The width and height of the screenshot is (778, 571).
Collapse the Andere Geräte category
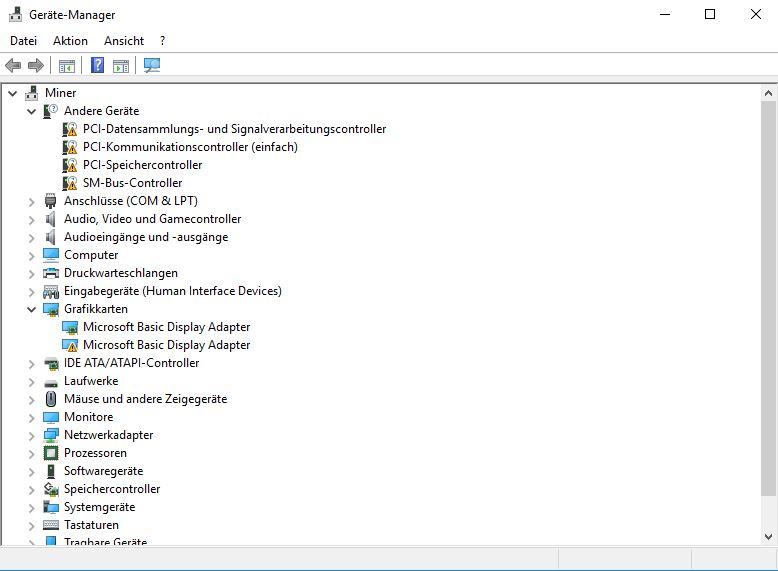(32, 111)
